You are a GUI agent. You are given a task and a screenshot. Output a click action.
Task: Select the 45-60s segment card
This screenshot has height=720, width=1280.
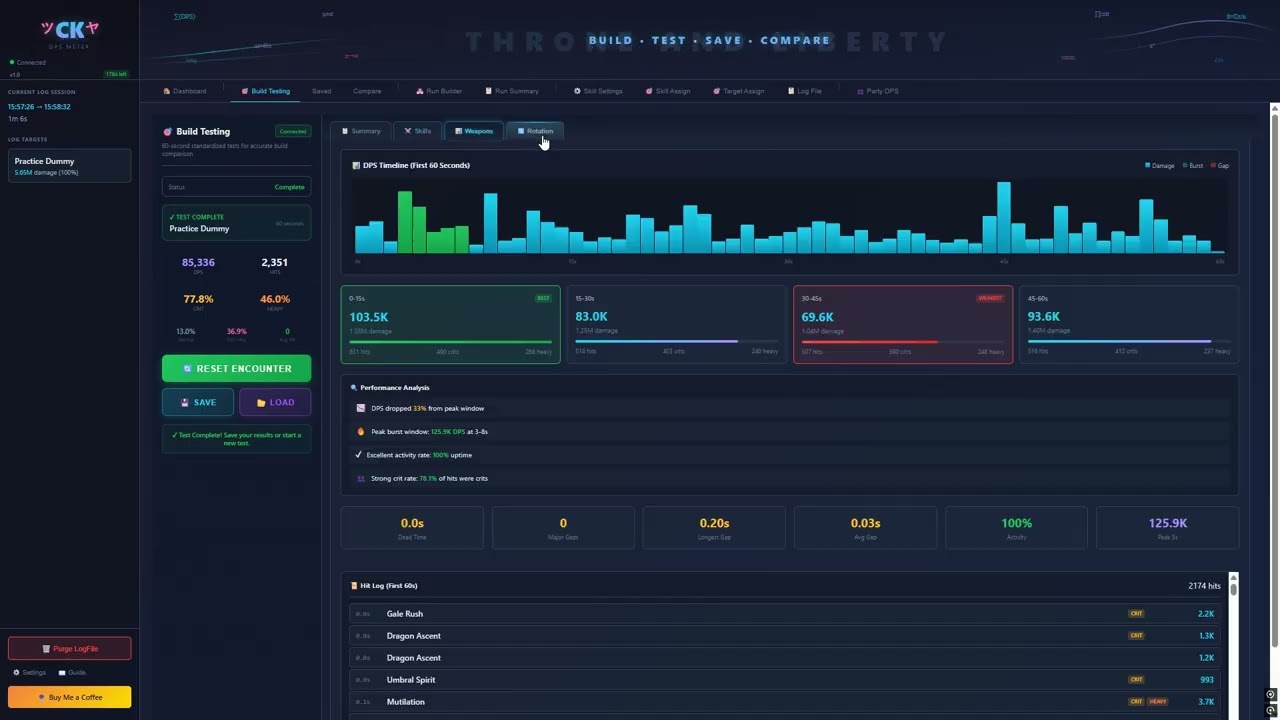coord(1129,324)
